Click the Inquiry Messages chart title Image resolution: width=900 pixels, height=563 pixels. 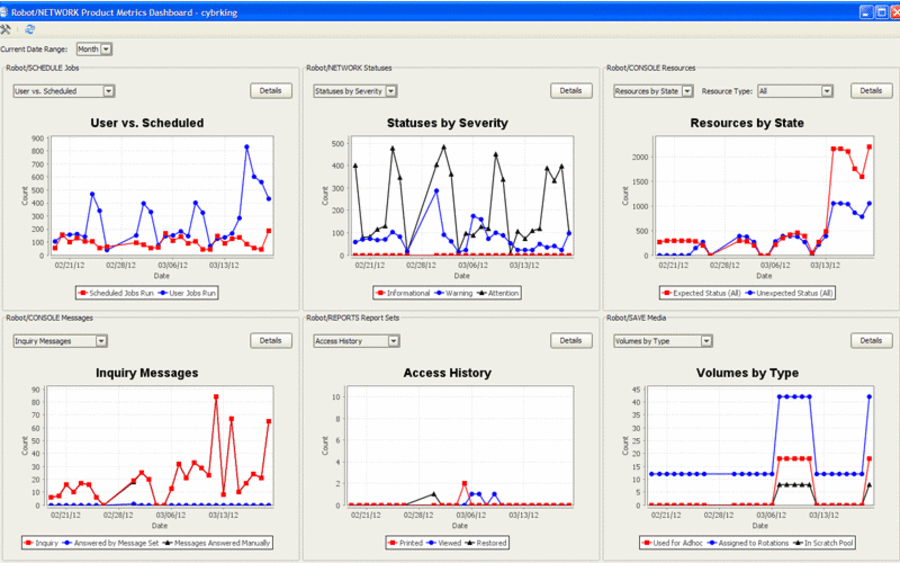point(147,373)
